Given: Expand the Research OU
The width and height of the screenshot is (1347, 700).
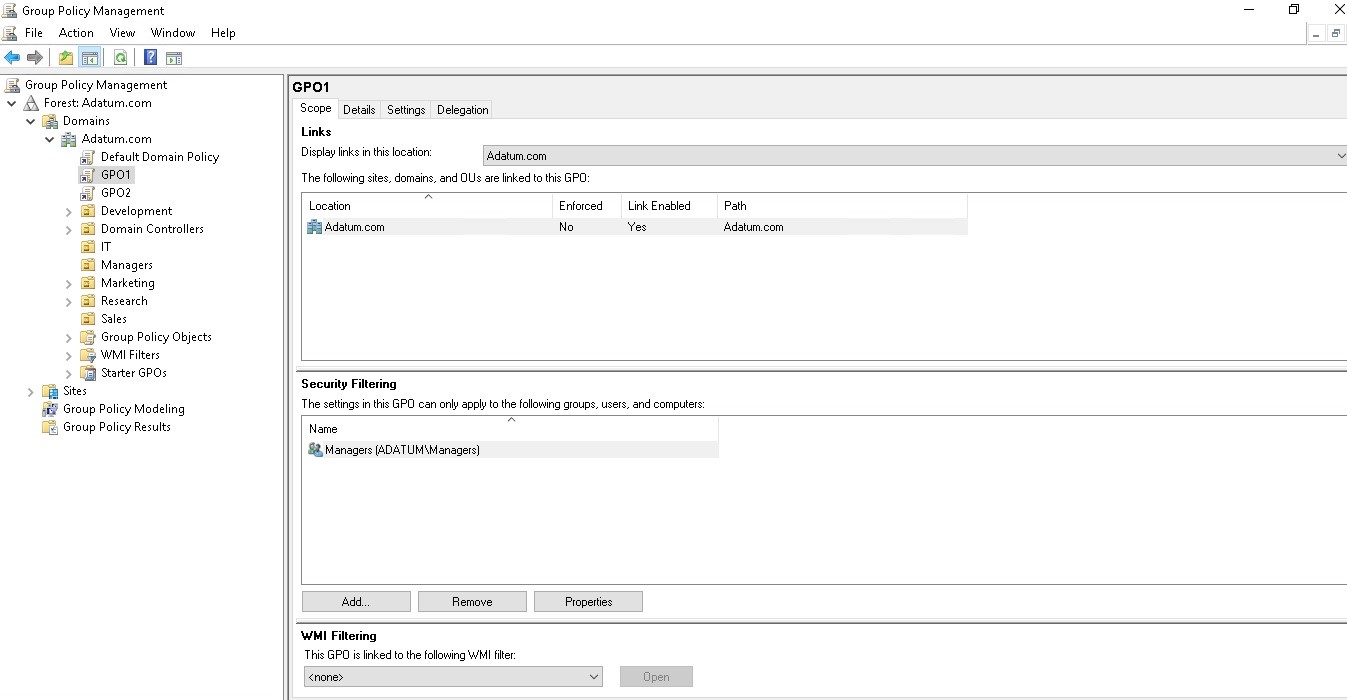Looking at the screenshot, I should click(x=69, y=301).
